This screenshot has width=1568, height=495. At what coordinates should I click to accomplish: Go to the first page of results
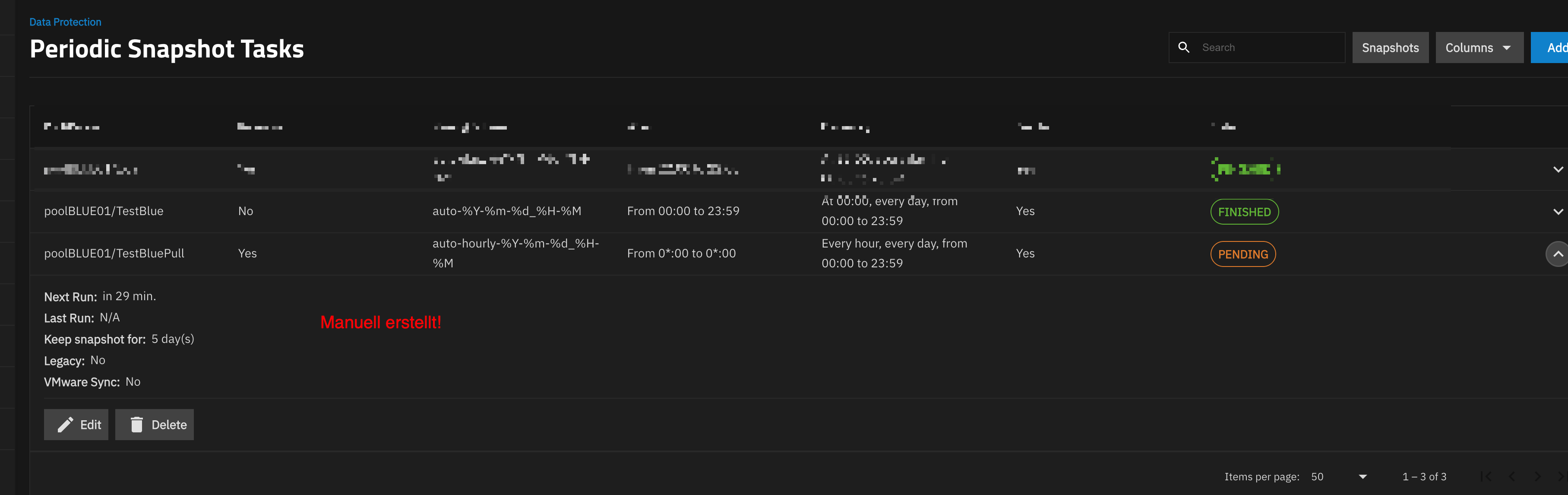pyautogui.click(x=1486, y=477)
